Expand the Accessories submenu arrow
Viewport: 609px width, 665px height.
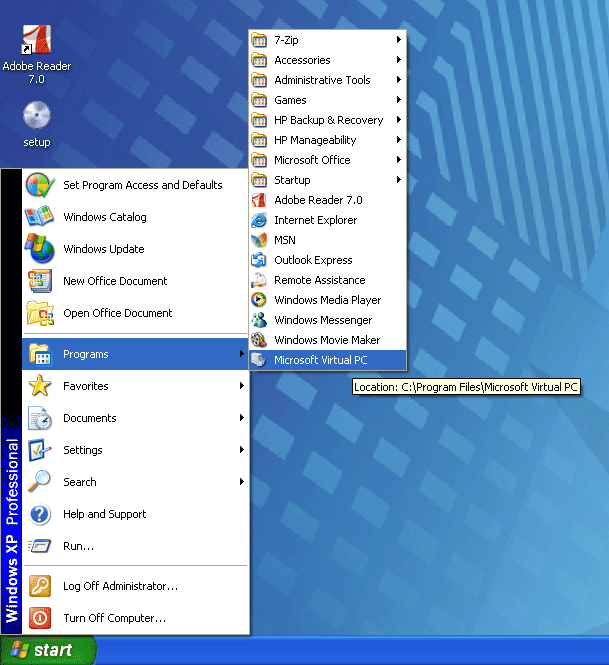click(398, 59)
